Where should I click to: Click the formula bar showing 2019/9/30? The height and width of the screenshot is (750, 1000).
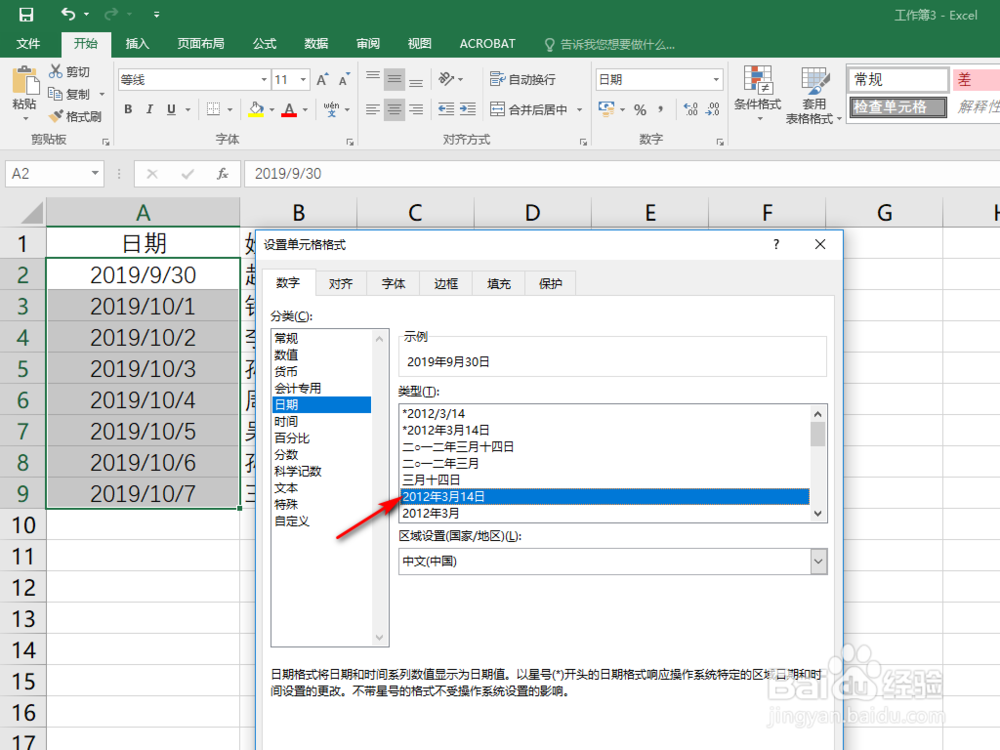tap(622, 173)
